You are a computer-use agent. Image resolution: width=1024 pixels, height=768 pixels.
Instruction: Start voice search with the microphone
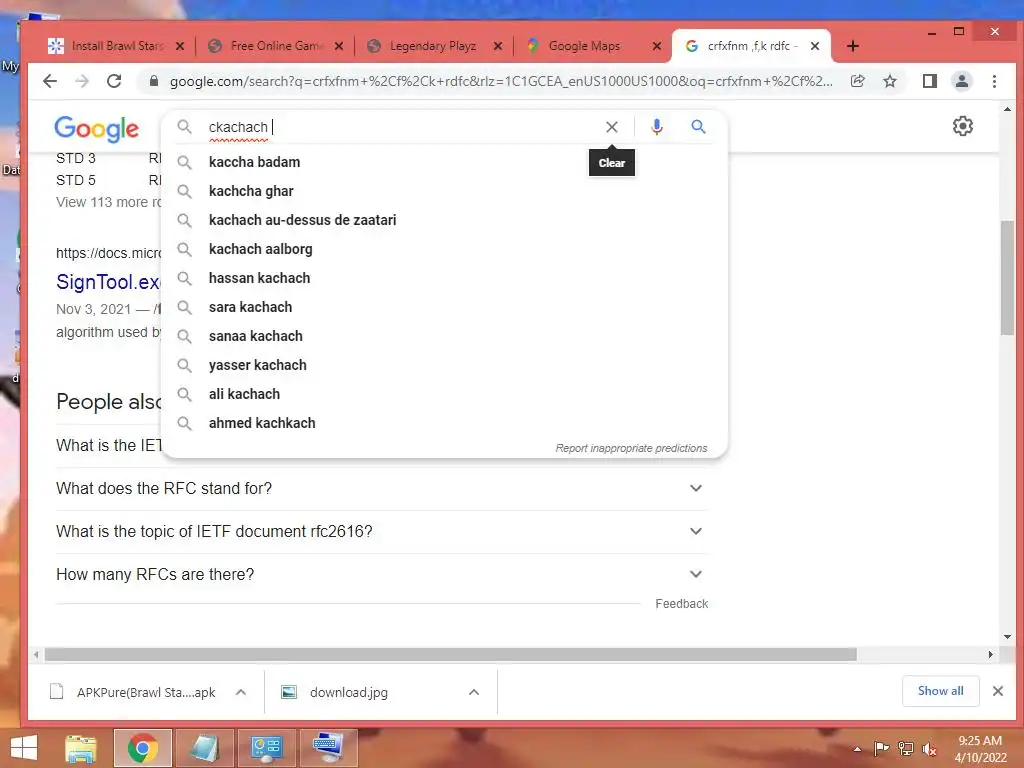(x=656, y=127)
